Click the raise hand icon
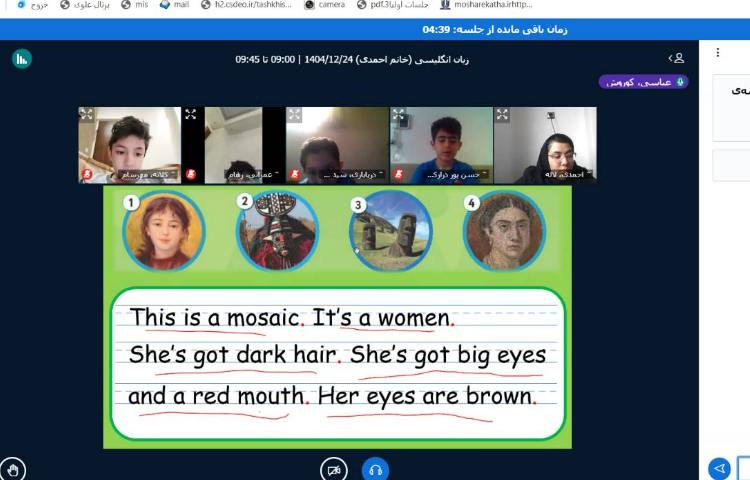 [x=13, y=469]
